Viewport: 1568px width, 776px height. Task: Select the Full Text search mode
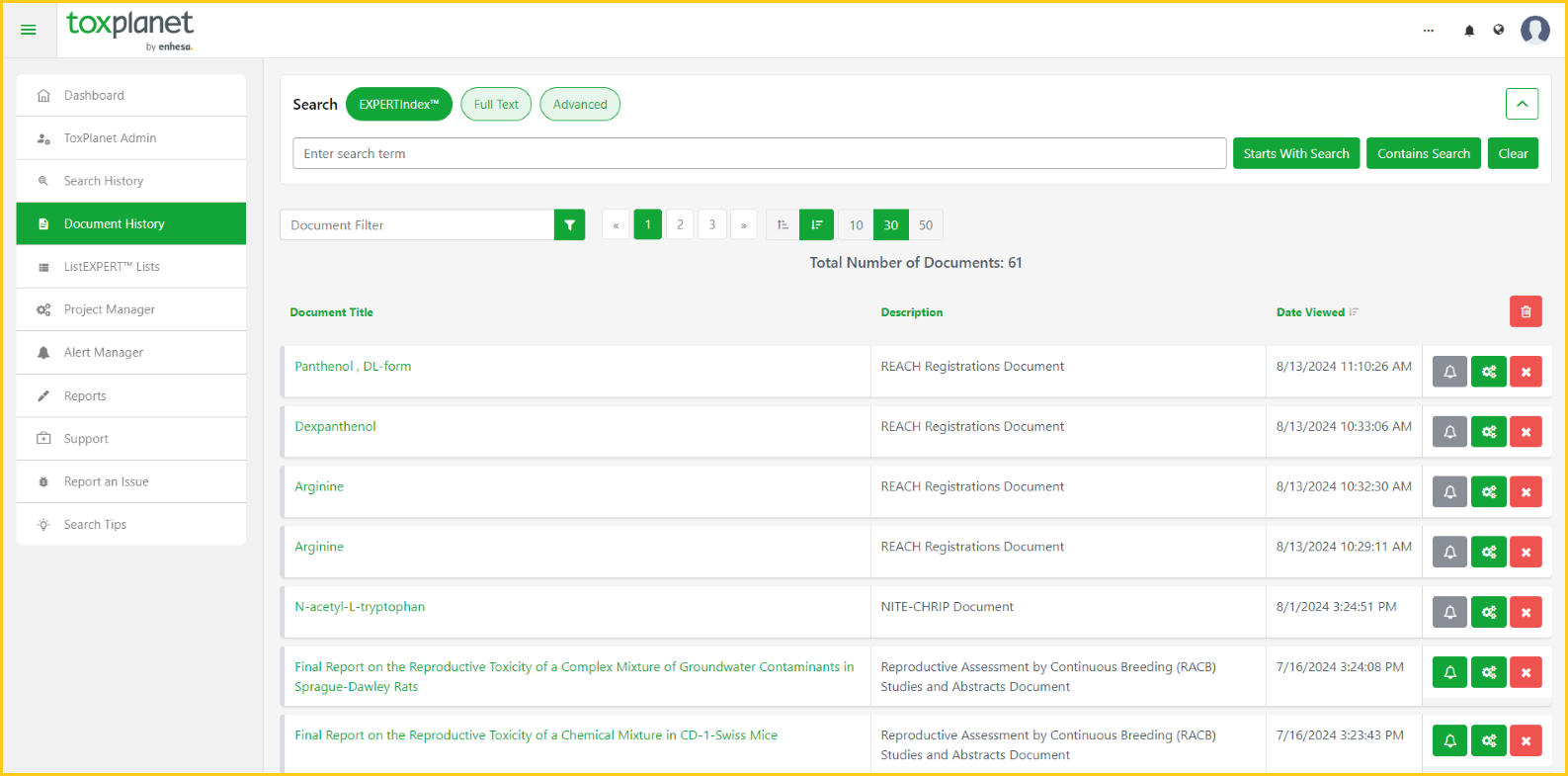tap(496, 105)
